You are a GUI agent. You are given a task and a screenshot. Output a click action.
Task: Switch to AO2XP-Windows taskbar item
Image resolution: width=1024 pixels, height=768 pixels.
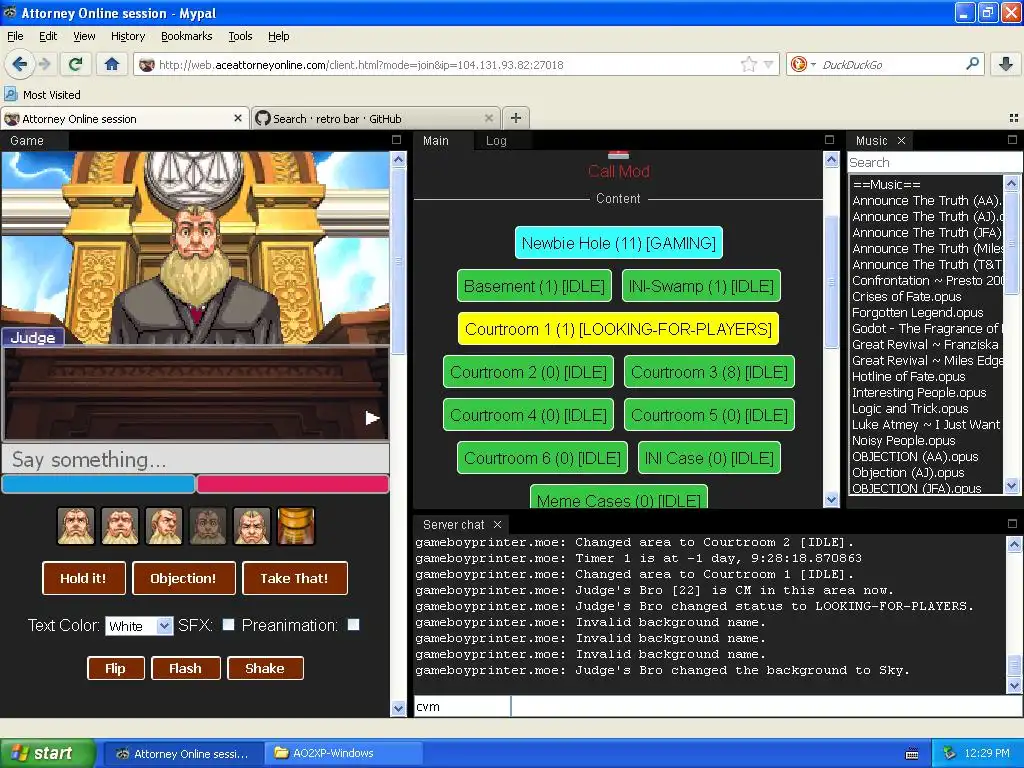[x=344, y=753]
